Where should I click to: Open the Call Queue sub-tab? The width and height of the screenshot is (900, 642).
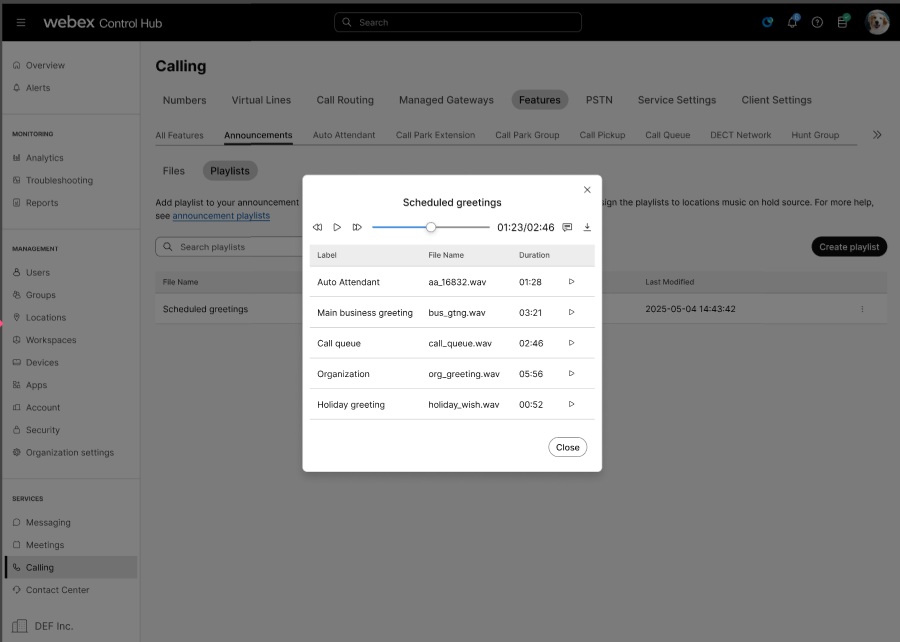click(x=668, y=135)
